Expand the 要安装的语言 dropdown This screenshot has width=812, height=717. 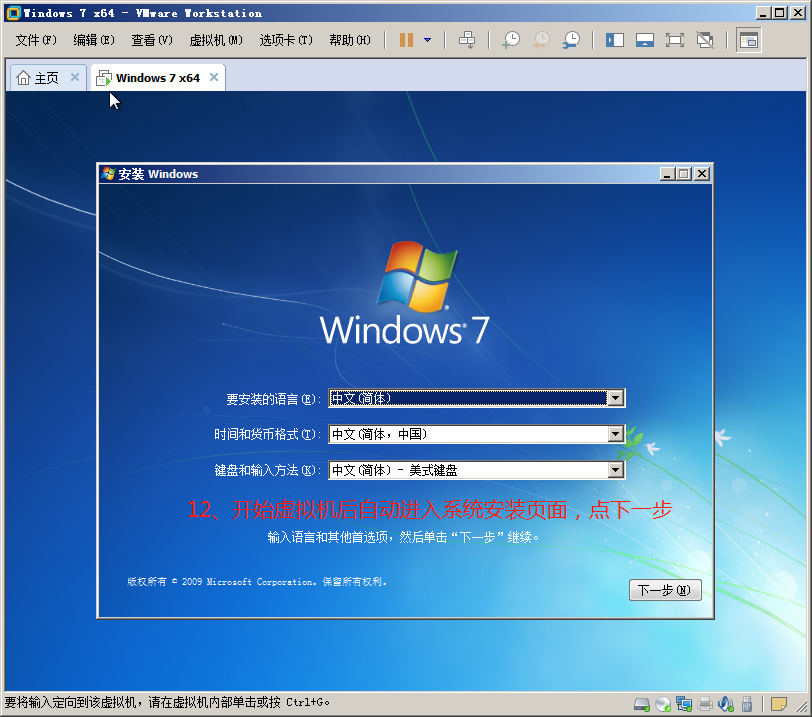coord(615,398)
